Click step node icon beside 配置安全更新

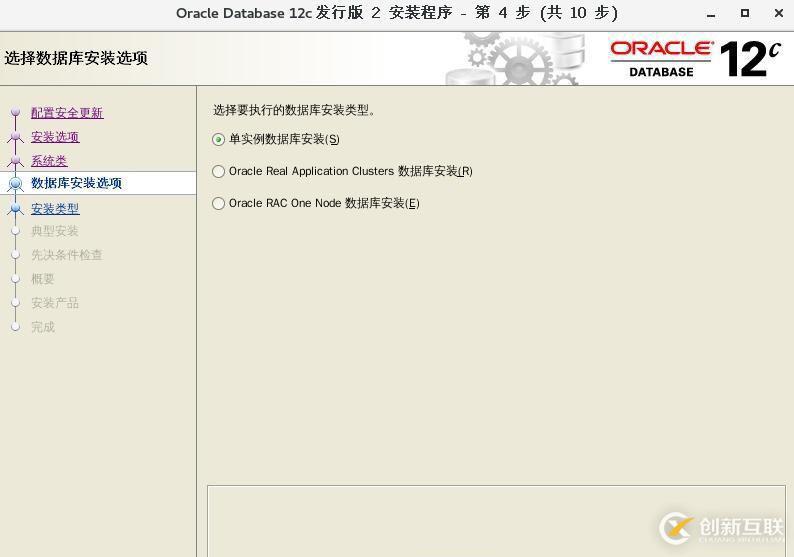16,112
